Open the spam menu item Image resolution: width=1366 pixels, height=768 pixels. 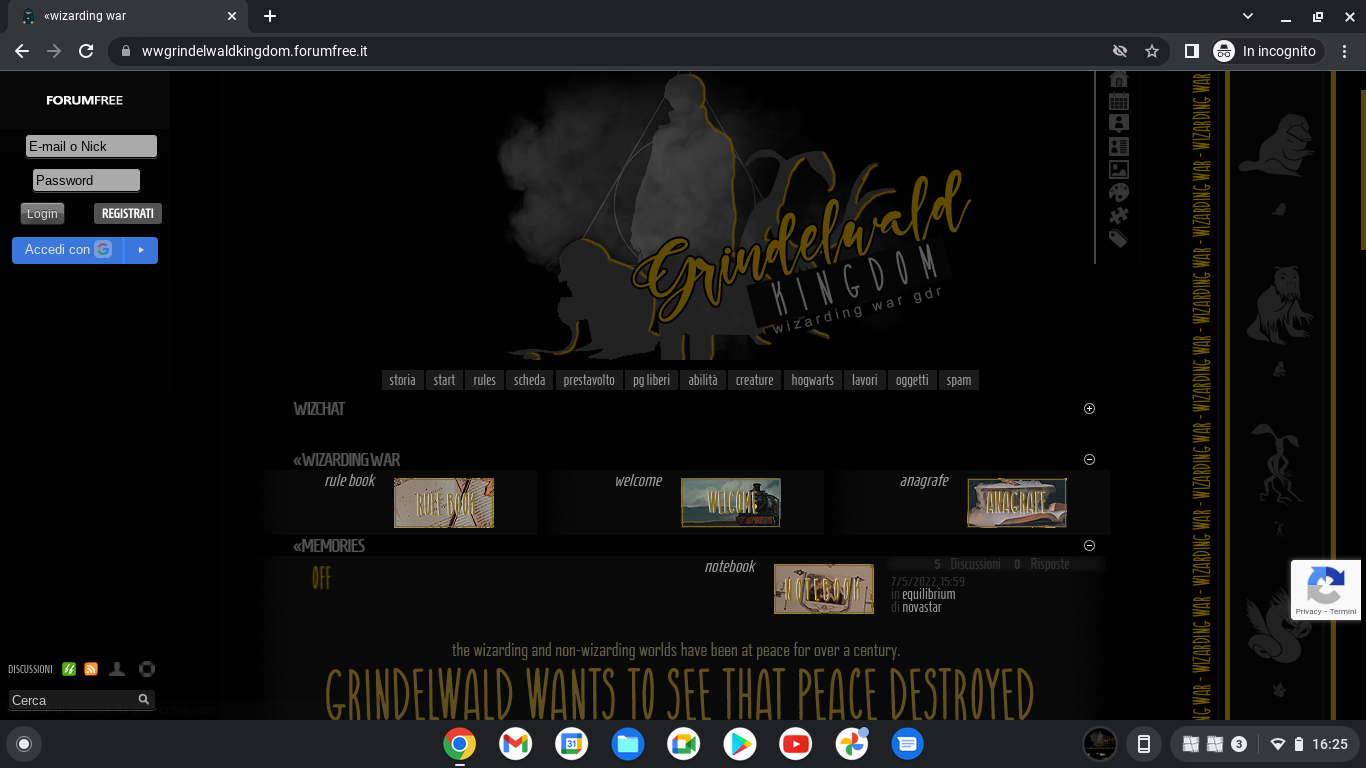click(x=959, y=380)
